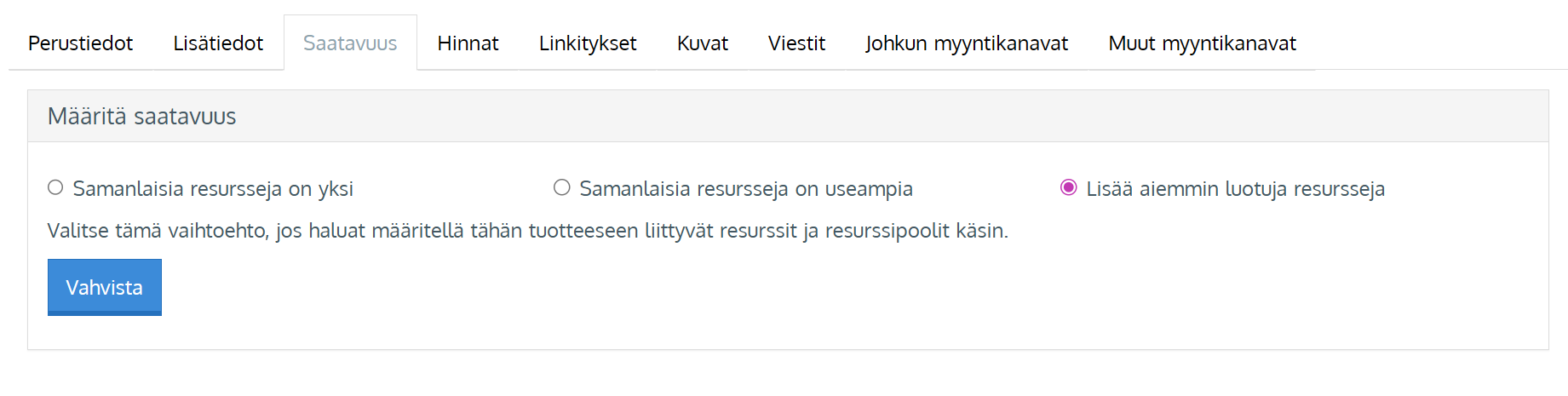Select radio button for a single similar resource
This screenshot has width=1568, height=396.
pyautogui.click(x=55, y=187)
